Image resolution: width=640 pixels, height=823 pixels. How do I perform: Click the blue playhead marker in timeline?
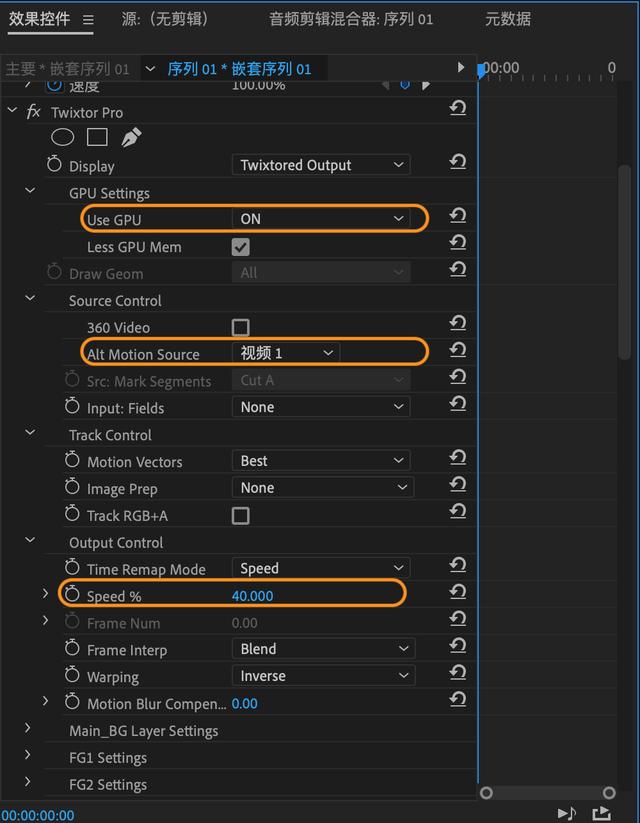point(481,70)
